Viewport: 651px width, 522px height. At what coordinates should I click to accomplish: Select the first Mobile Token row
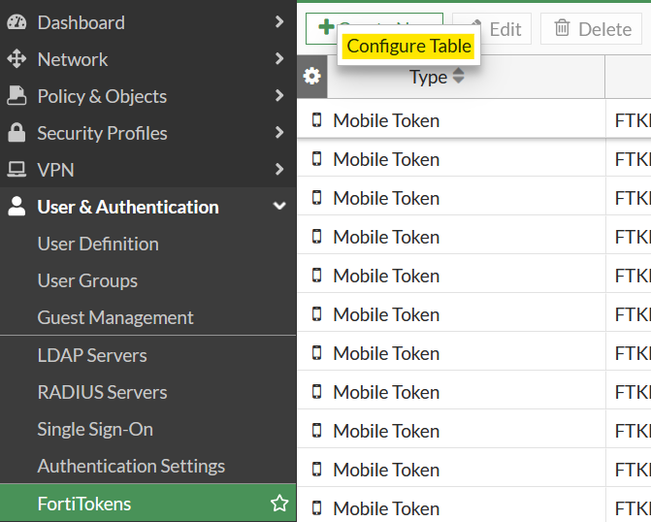[385, 121]
